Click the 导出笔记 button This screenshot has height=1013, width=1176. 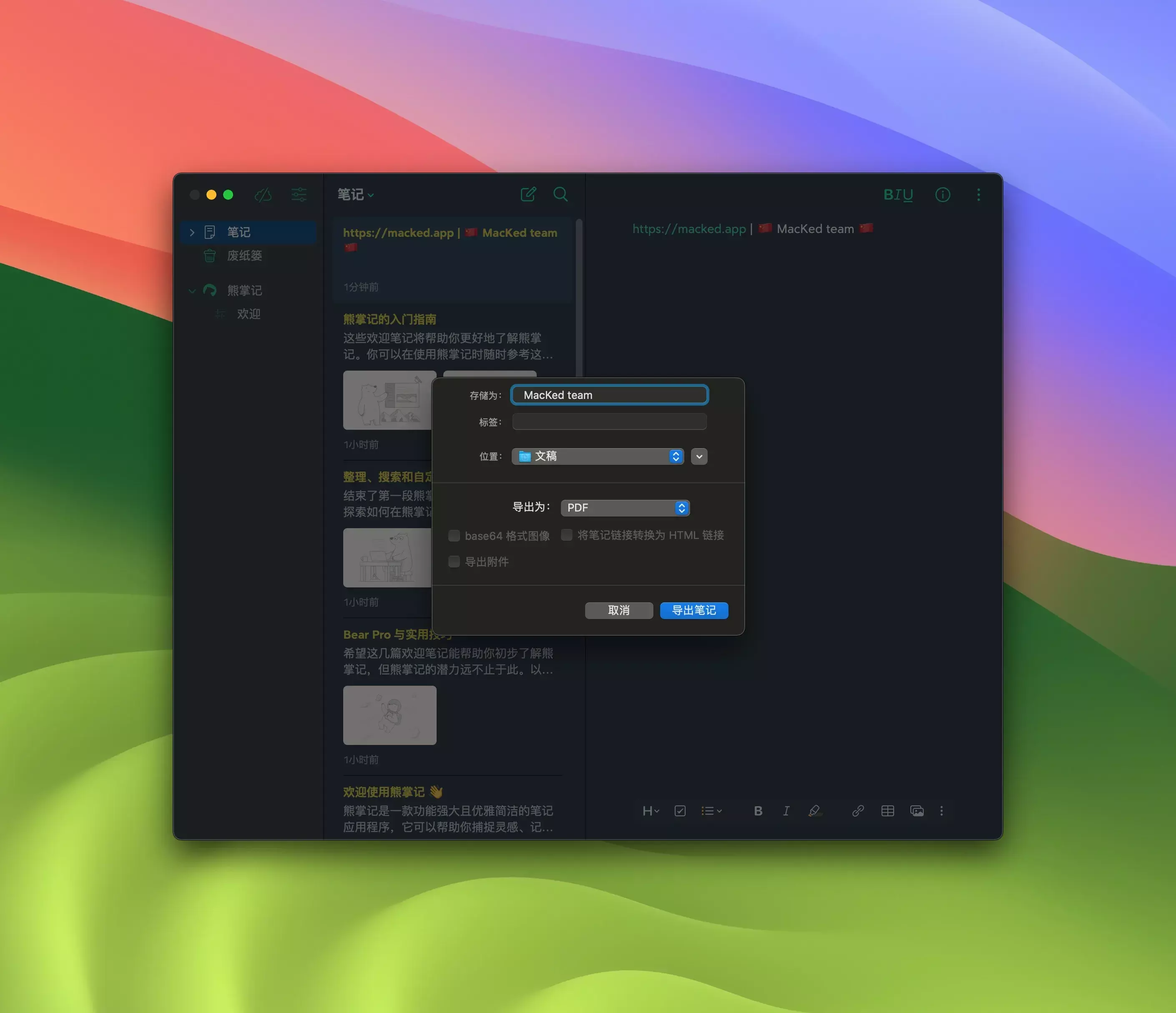(694, 611)
